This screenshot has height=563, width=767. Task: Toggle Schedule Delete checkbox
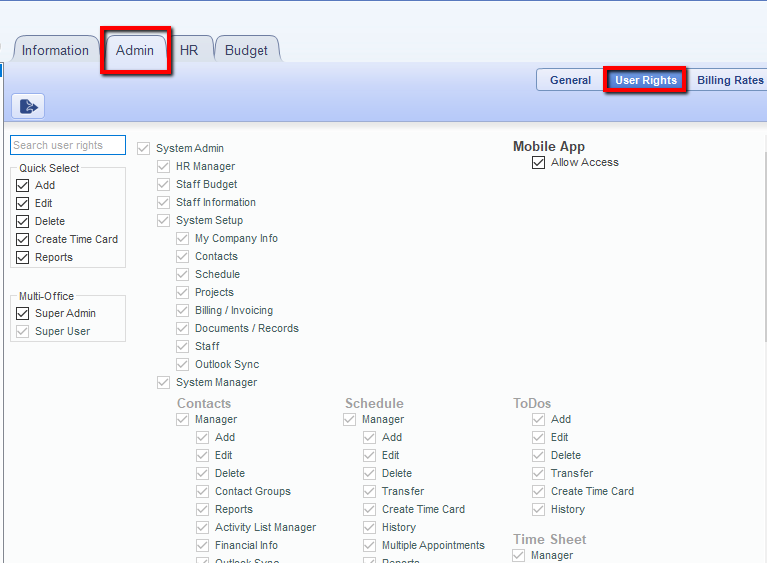[x=369, y=473]
